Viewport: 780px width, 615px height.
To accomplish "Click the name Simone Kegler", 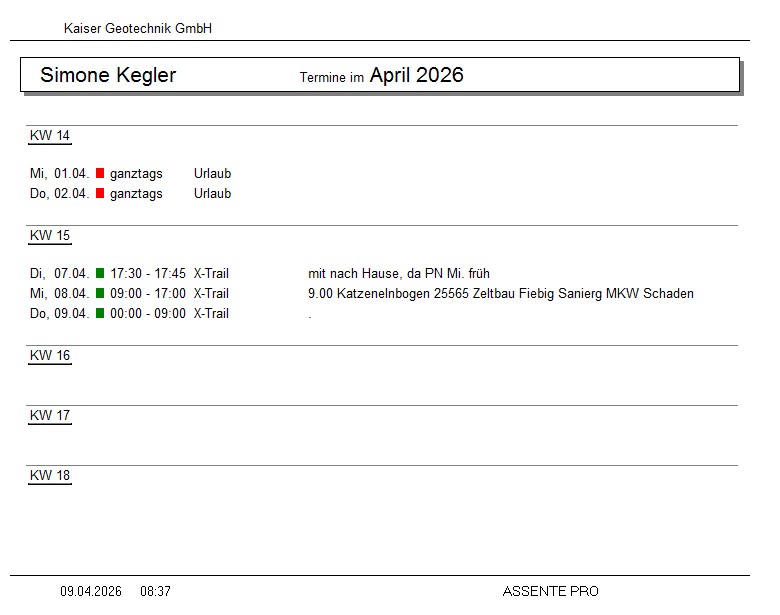I will [108, 76].
